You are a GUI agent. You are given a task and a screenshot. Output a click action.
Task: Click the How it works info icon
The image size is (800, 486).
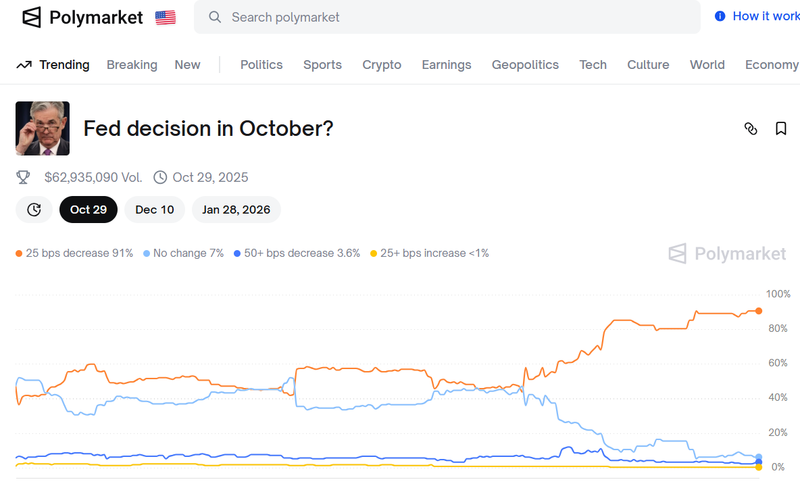720,16
